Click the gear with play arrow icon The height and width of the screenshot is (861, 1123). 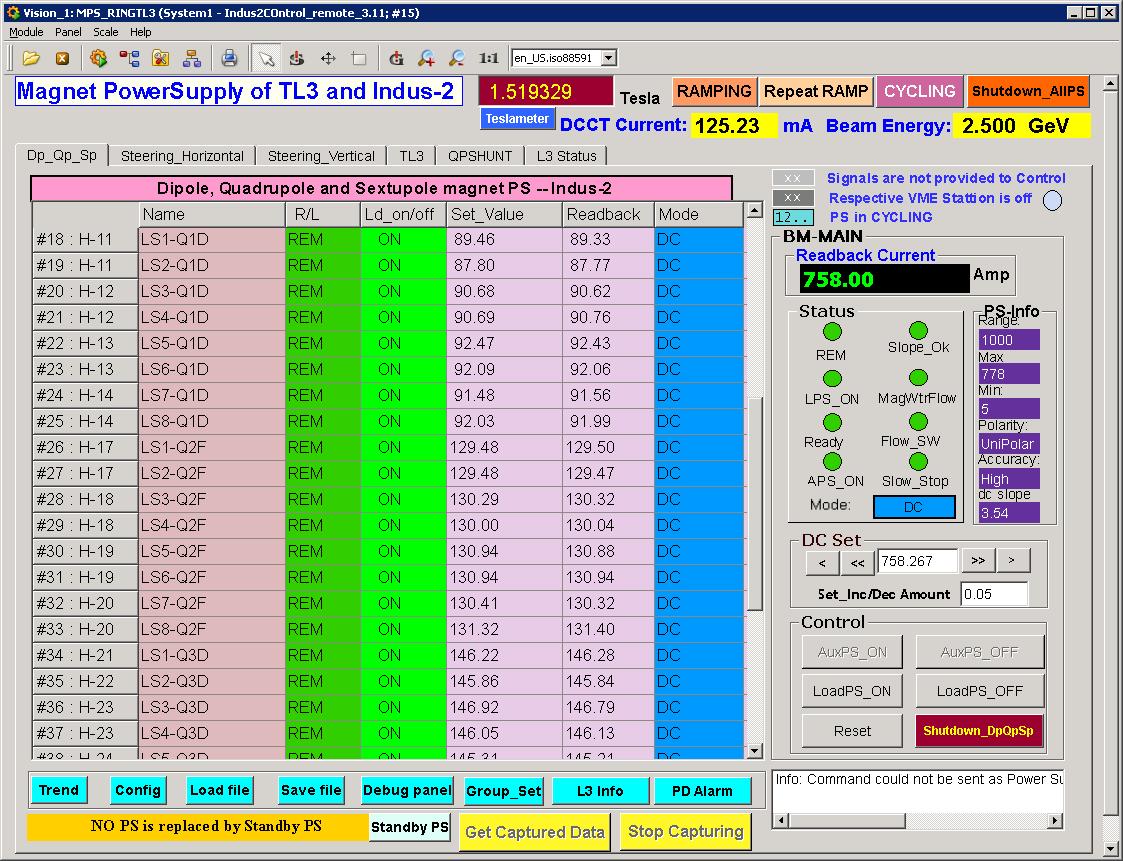98,59
